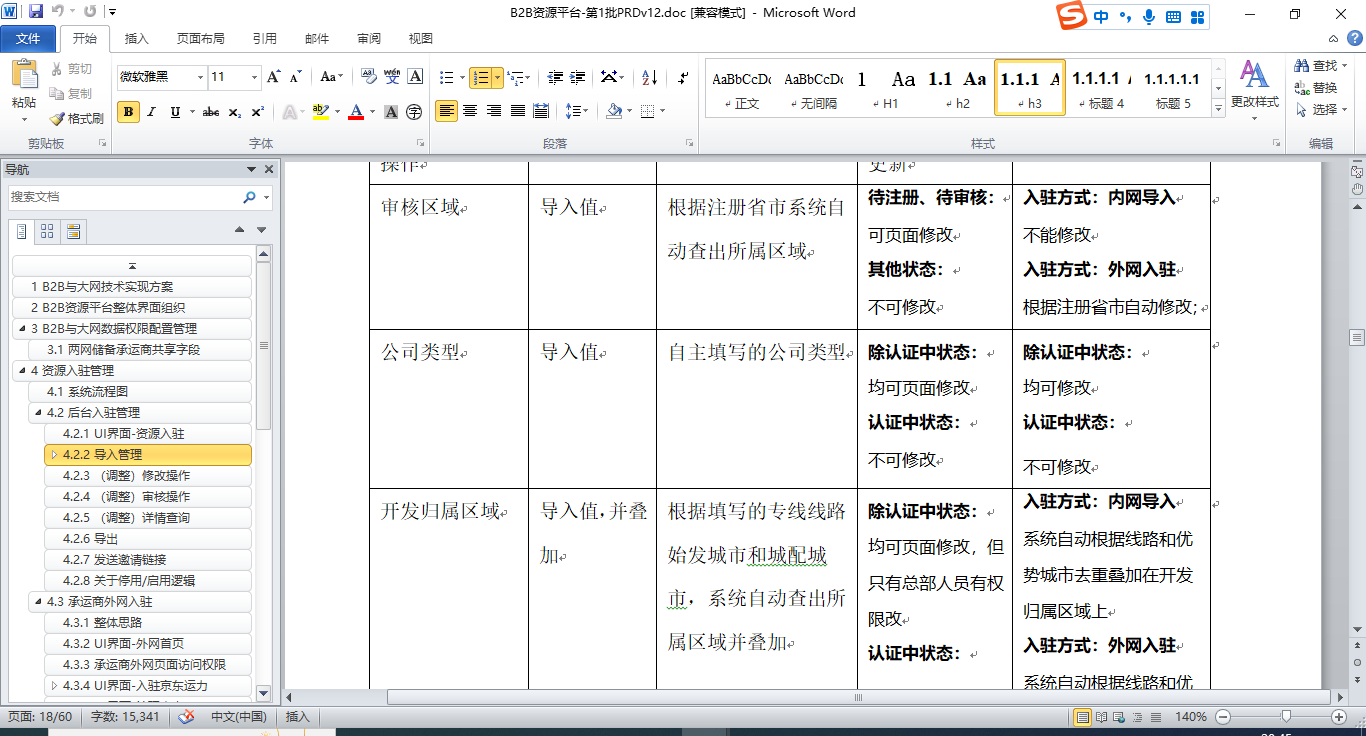
Task: Toggle Underline formatting
Action: pos(176,112)
